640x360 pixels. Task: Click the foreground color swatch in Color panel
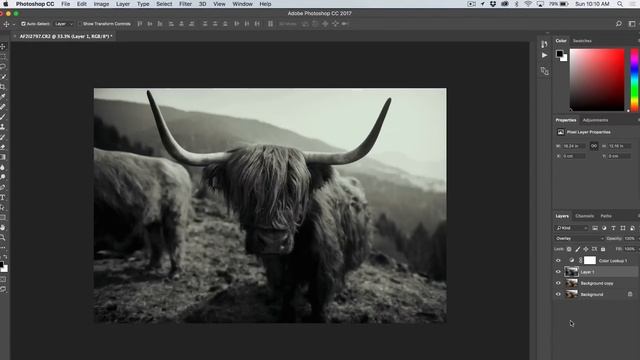559,53
